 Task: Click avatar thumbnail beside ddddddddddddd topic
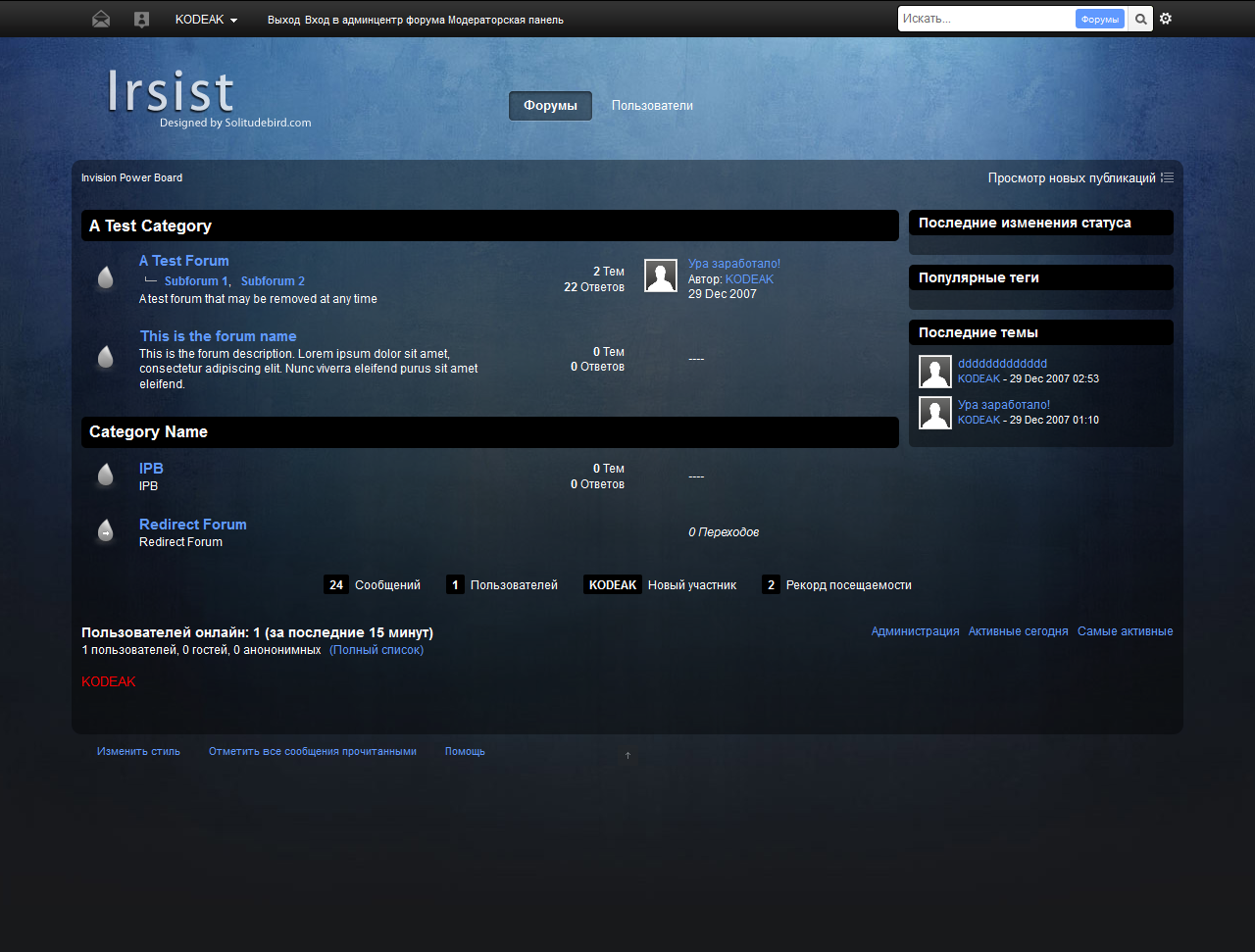pos(935,372)
